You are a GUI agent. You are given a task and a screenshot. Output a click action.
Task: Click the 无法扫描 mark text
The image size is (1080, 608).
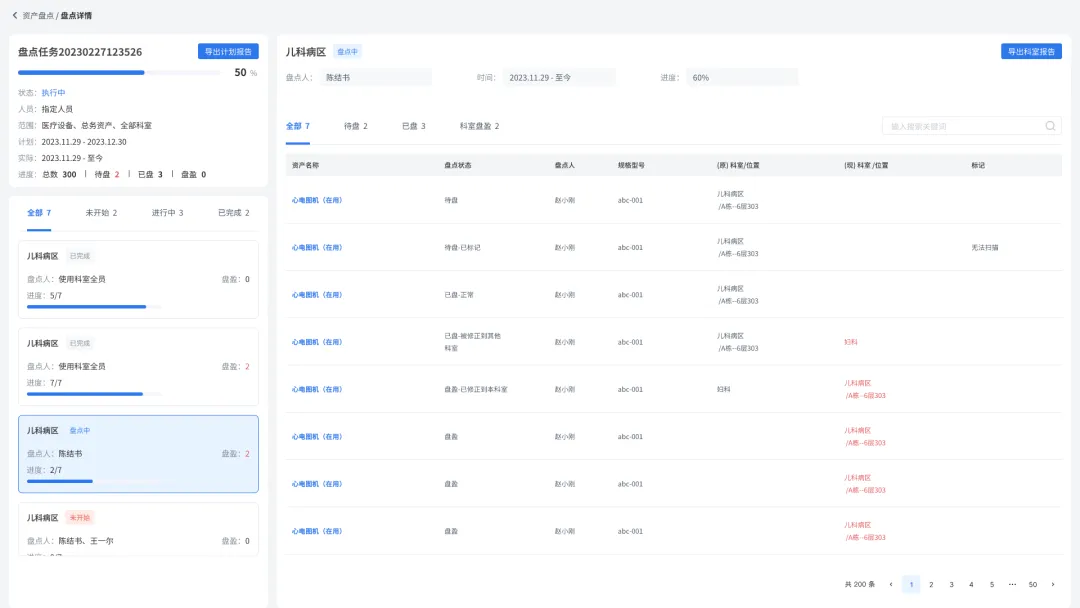[985, 248]
